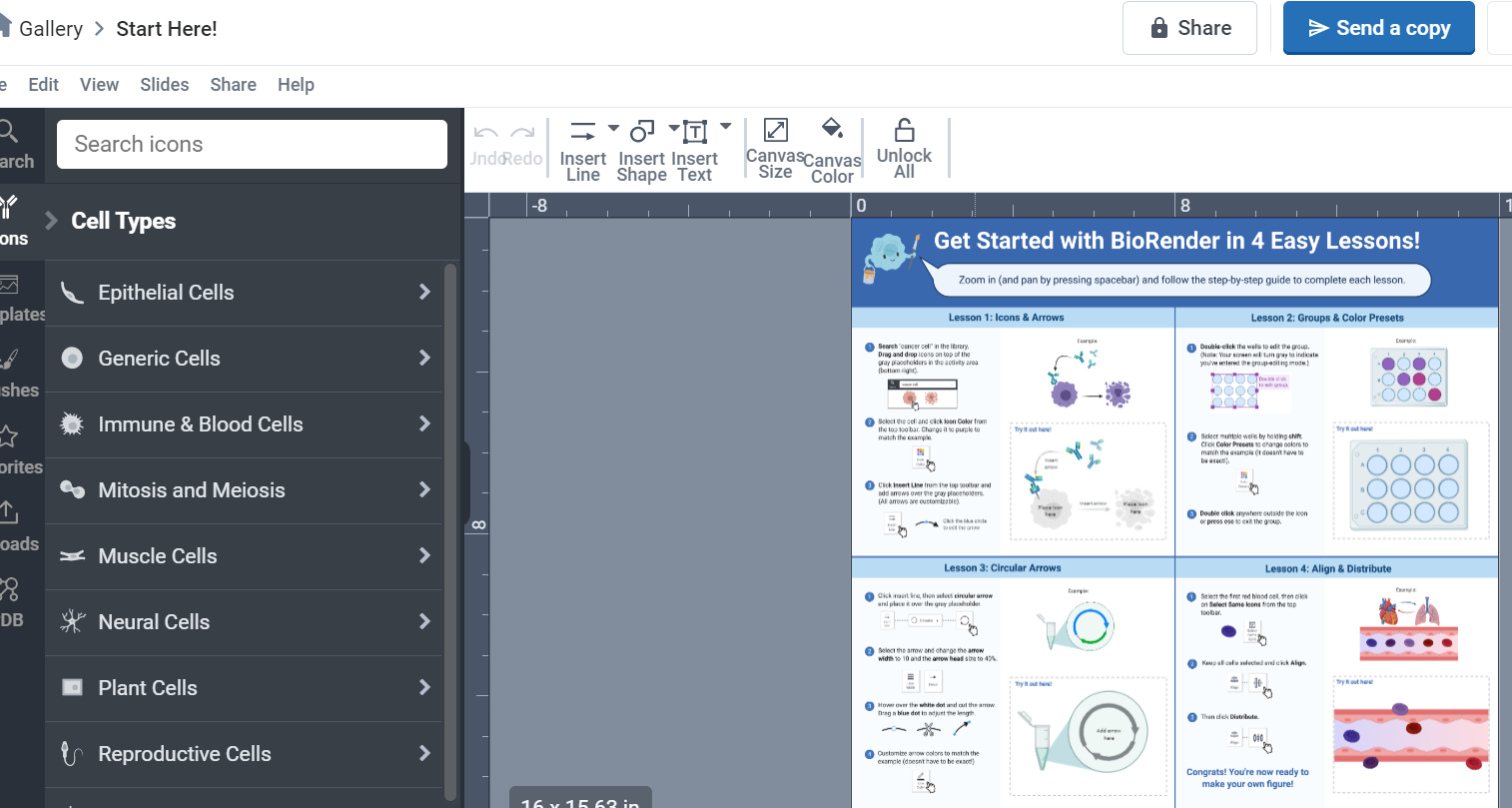Open the View menu
The width and height of the screenshot is (1512, 808).
pyautogui.click(x=99, y=85)
